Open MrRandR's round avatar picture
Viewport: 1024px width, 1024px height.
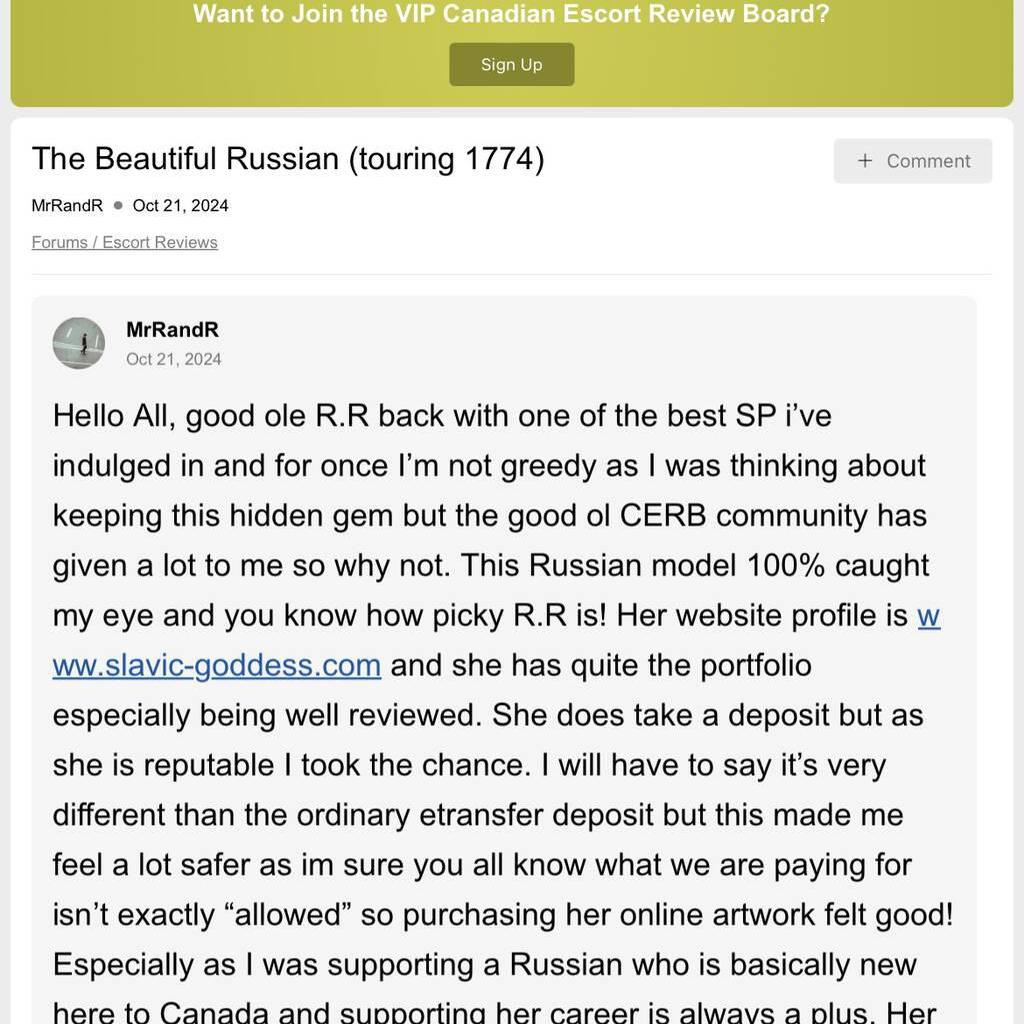pyautogui.click(x=79, y=343)
